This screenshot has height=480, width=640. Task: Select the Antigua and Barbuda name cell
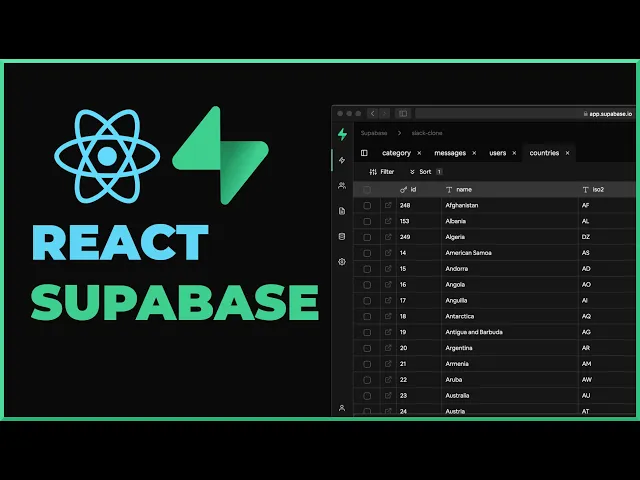510,332
